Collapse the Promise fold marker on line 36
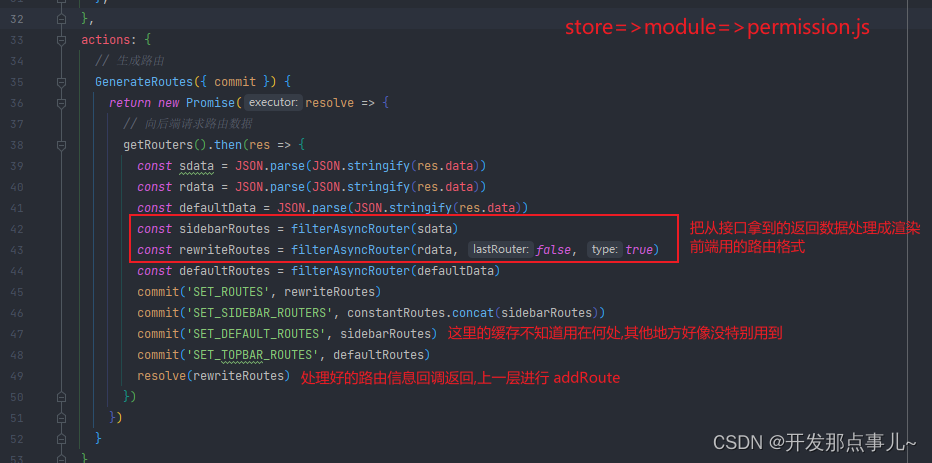Image resolution: width=932 pixels, height=463 pixels. pos(61,103)
